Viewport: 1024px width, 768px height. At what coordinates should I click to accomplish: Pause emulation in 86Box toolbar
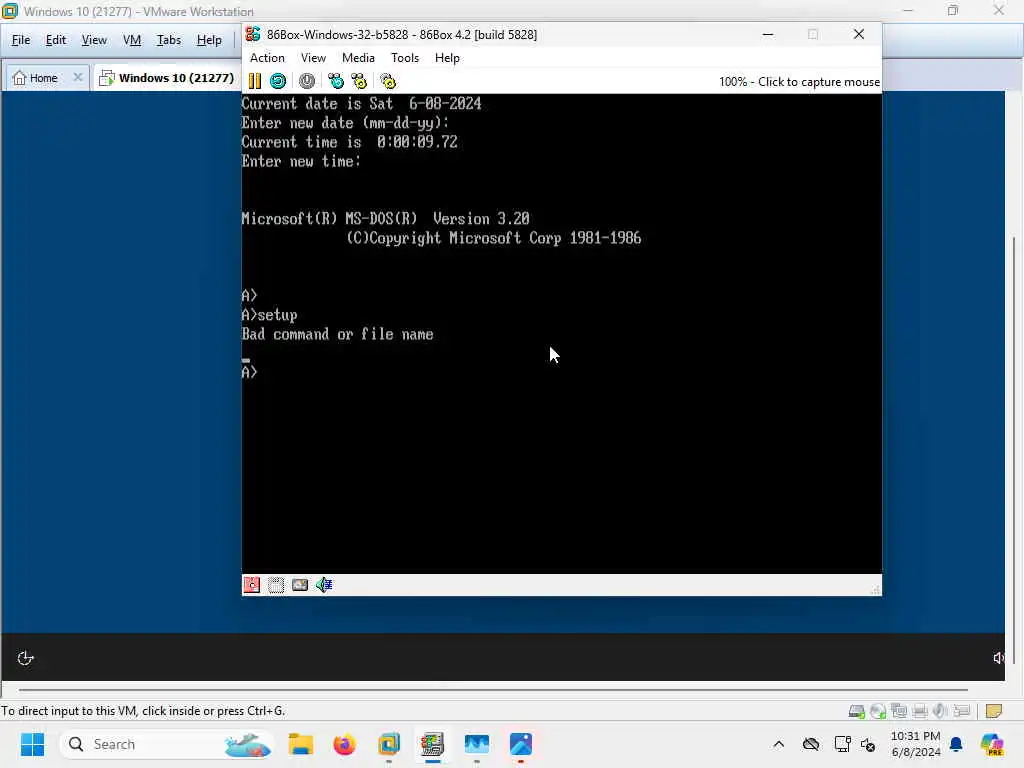[255, 81]
